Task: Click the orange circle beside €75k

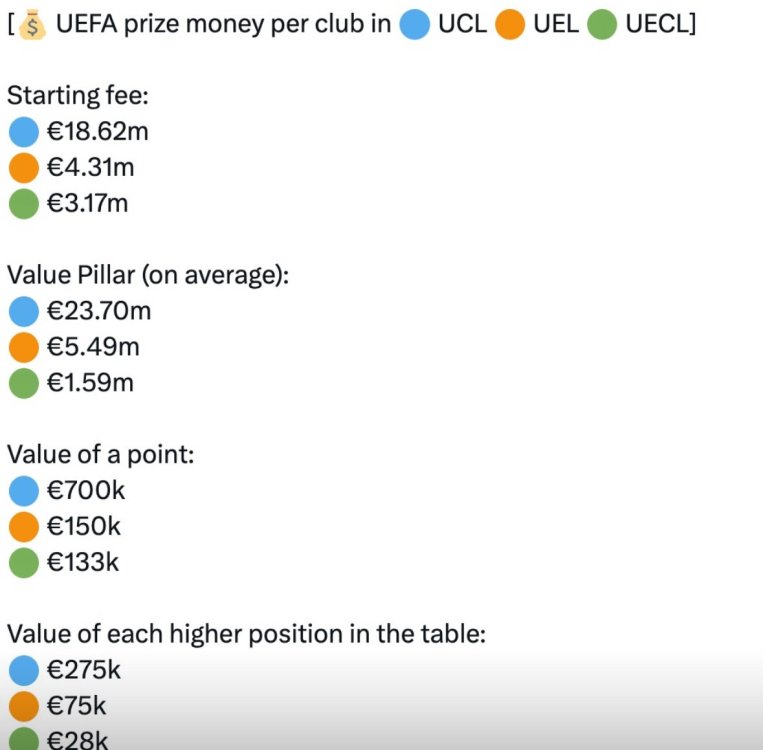Action: click(23, 707)
